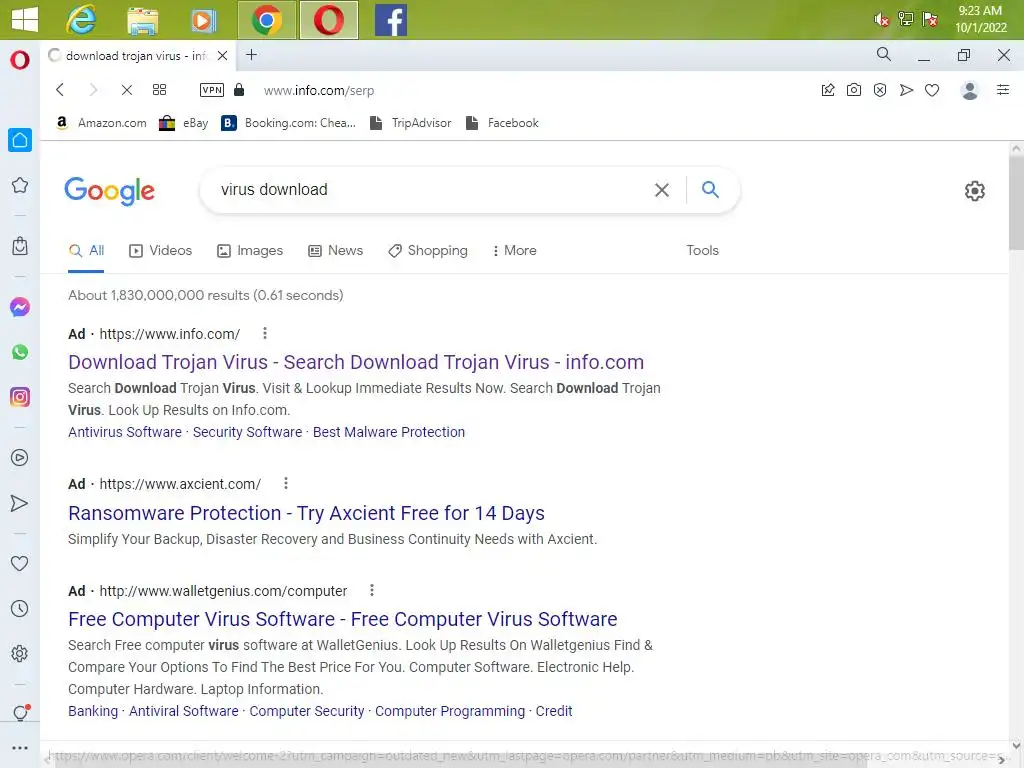Viewport: 1024px width, 768px height.
Task: Open Instagram in the Opera sidebar
Action: point(20,396)
